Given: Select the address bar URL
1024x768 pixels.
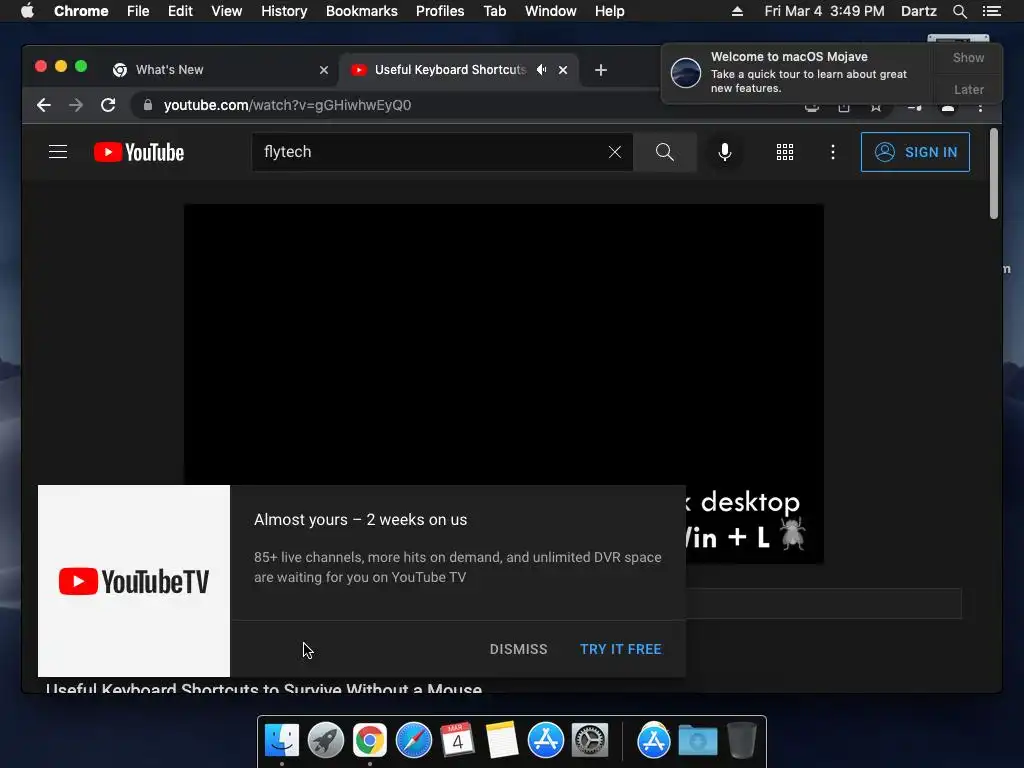Looking at the screenshot, I should (287, 105).
